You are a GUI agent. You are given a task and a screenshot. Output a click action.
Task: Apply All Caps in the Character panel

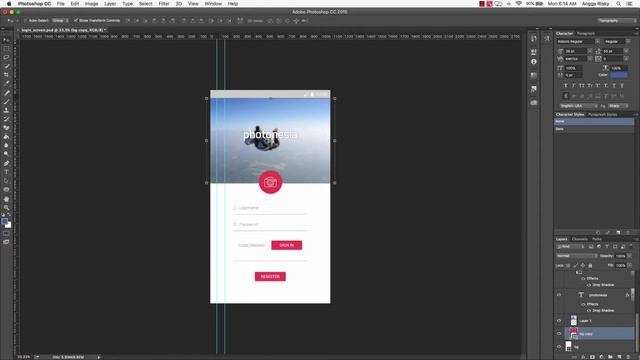click(x=582, y=86)
